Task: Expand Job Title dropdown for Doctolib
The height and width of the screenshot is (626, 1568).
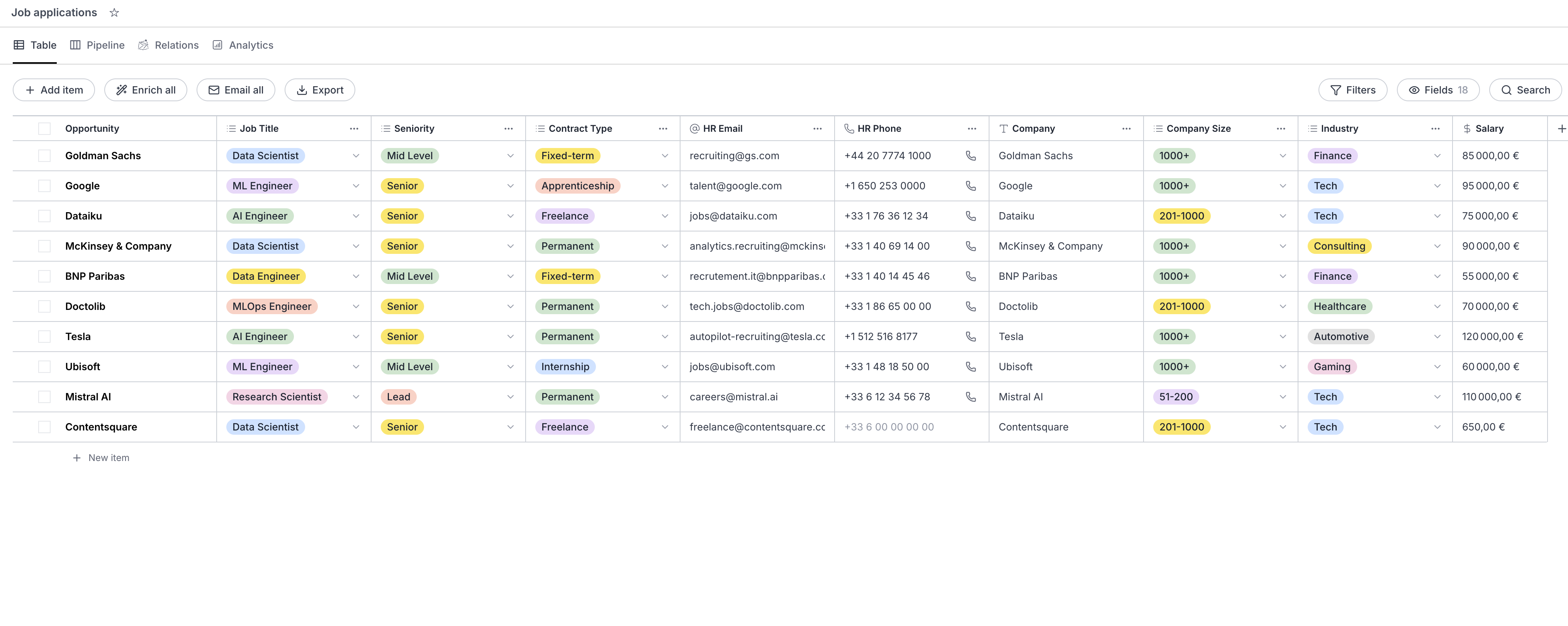Action: click(x=356, y=306)
